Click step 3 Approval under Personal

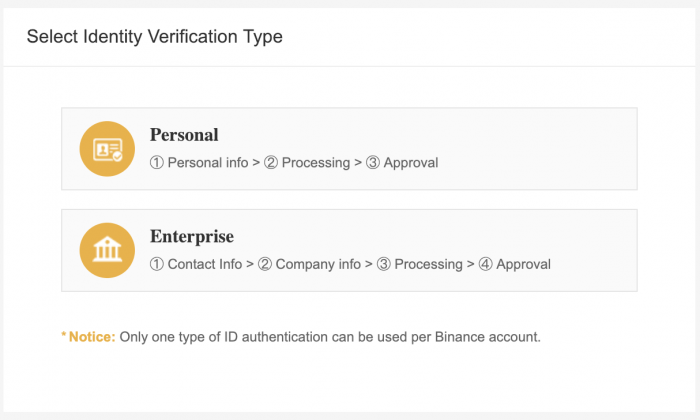402,162
